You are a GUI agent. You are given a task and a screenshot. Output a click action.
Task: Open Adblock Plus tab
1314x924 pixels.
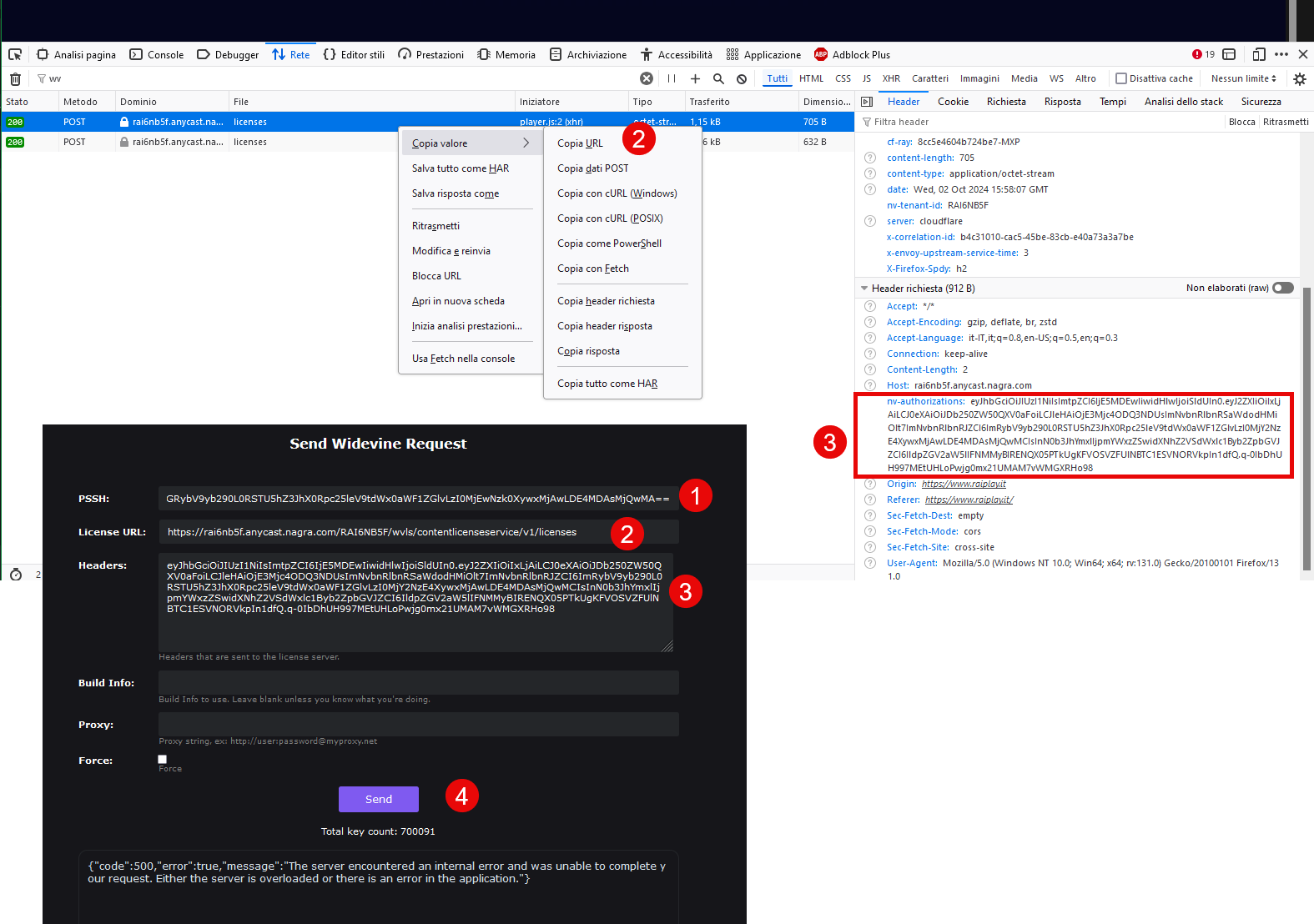pos(852,55)
